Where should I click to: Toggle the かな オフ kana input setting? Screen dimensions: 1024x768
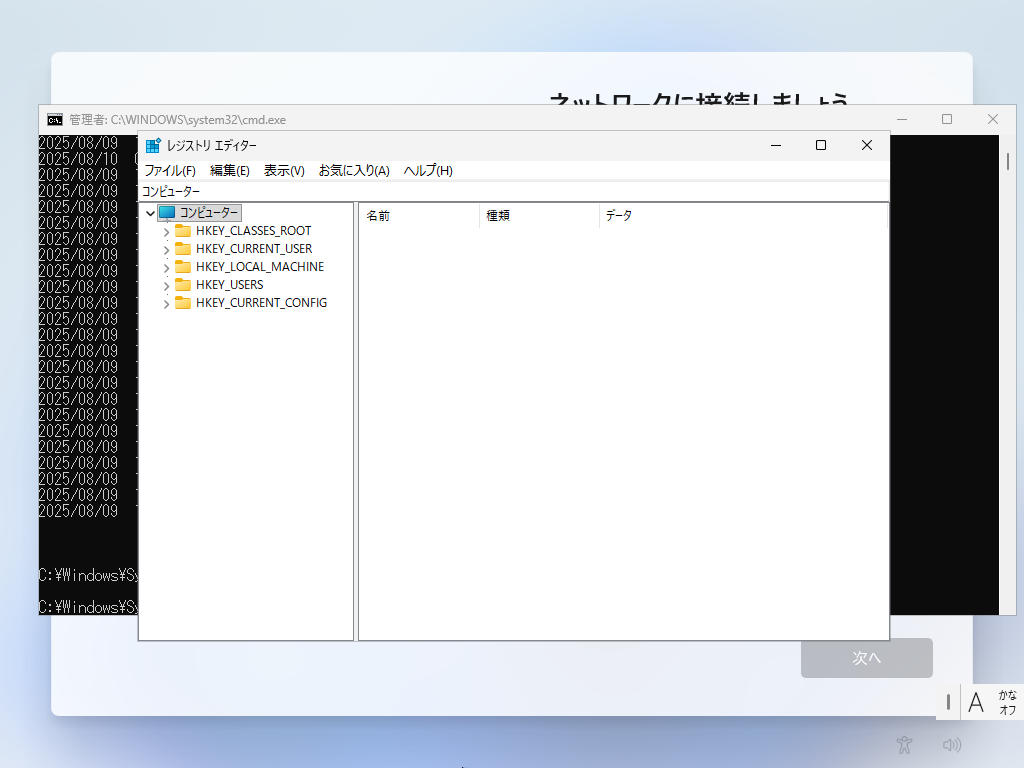1007,702
